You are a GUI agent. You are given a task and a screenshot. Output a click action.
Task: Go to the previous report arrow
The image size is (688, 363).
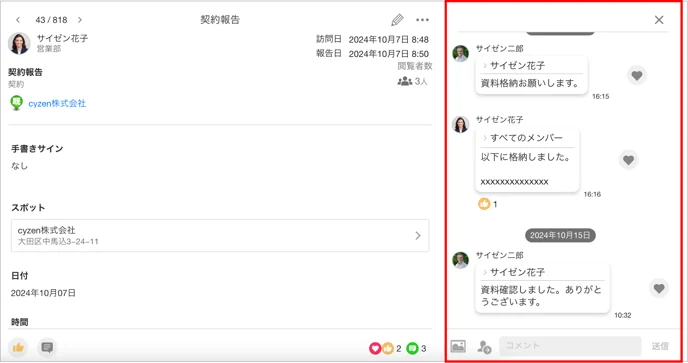click(x=18, y=20)
